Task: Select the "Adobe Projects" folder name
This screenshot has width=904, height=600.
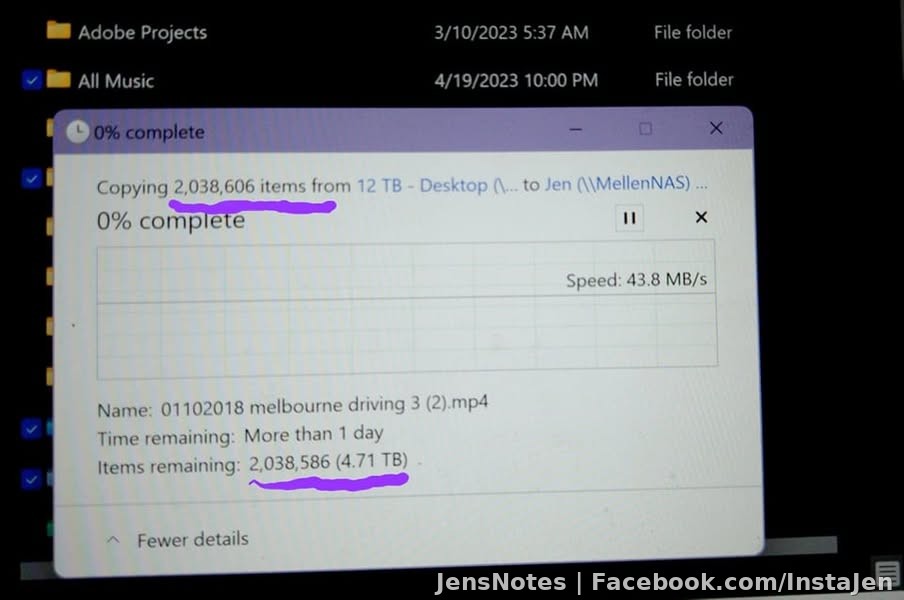Action: (x=142, y=32)
